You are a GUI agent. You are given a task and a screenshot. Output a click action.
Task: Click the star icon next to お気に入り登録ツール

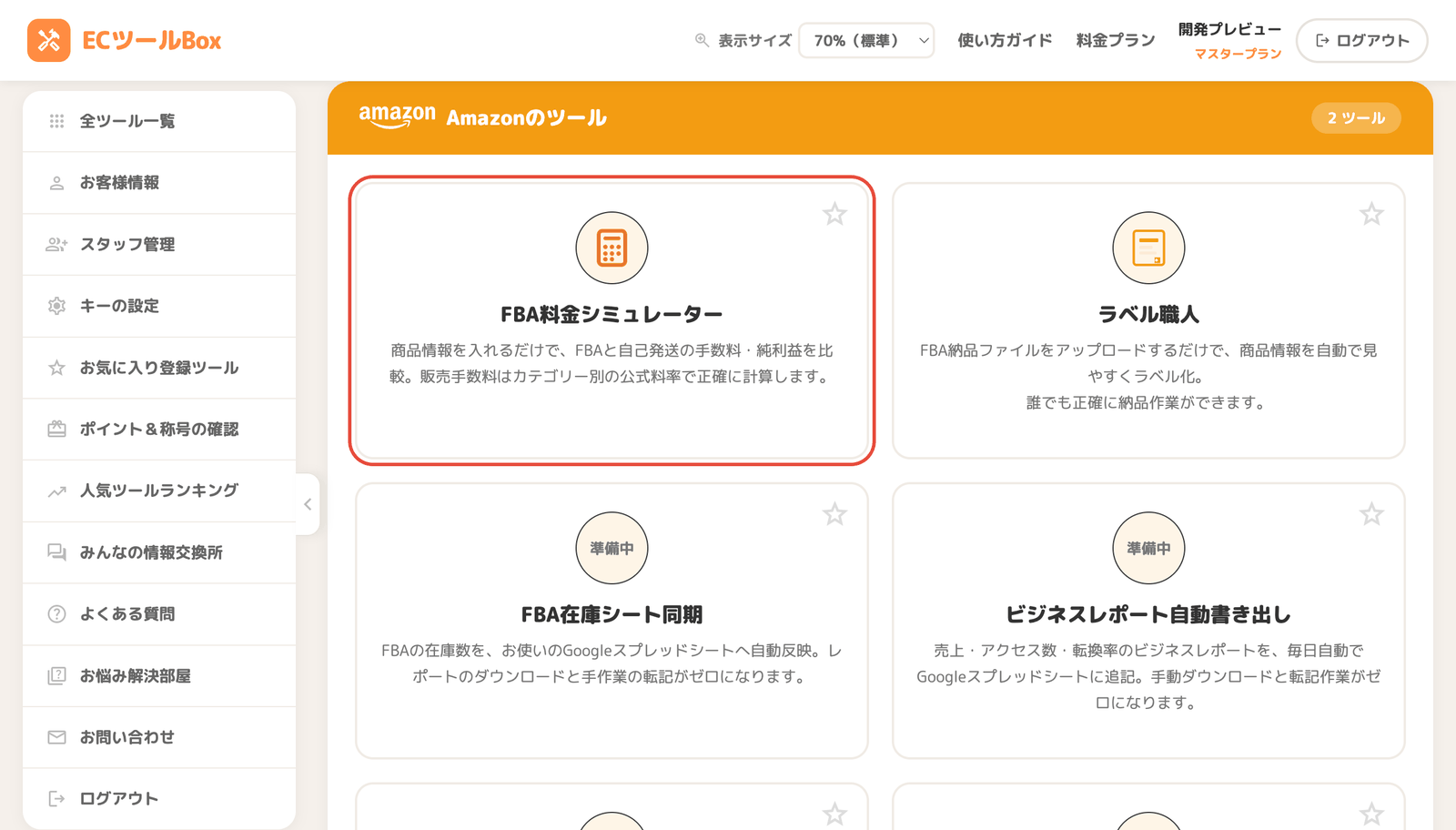[56, 368]
